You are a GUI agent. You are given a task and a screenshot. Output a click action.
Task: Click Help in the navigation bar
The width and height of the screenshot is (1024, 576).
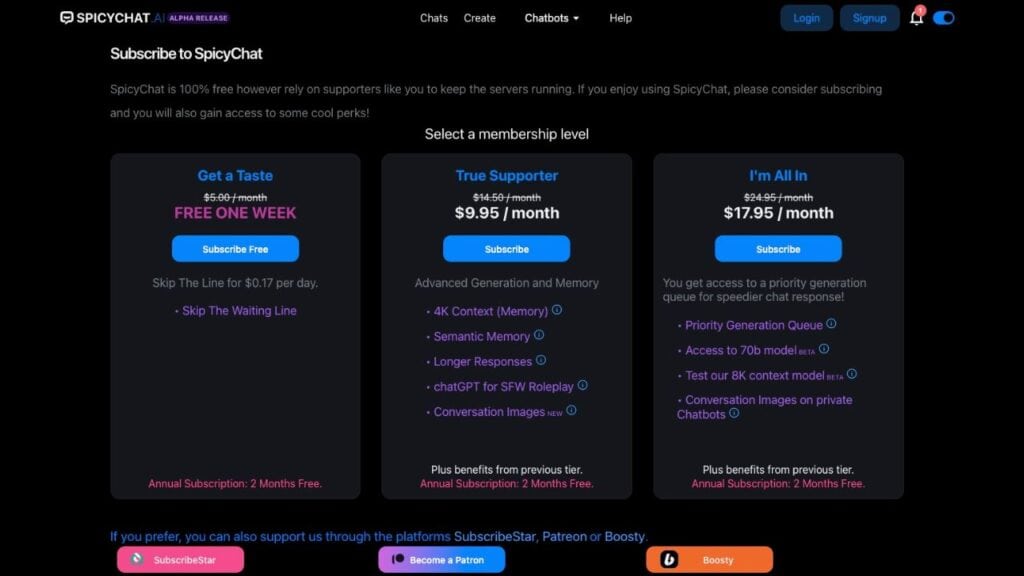[620, 18]
